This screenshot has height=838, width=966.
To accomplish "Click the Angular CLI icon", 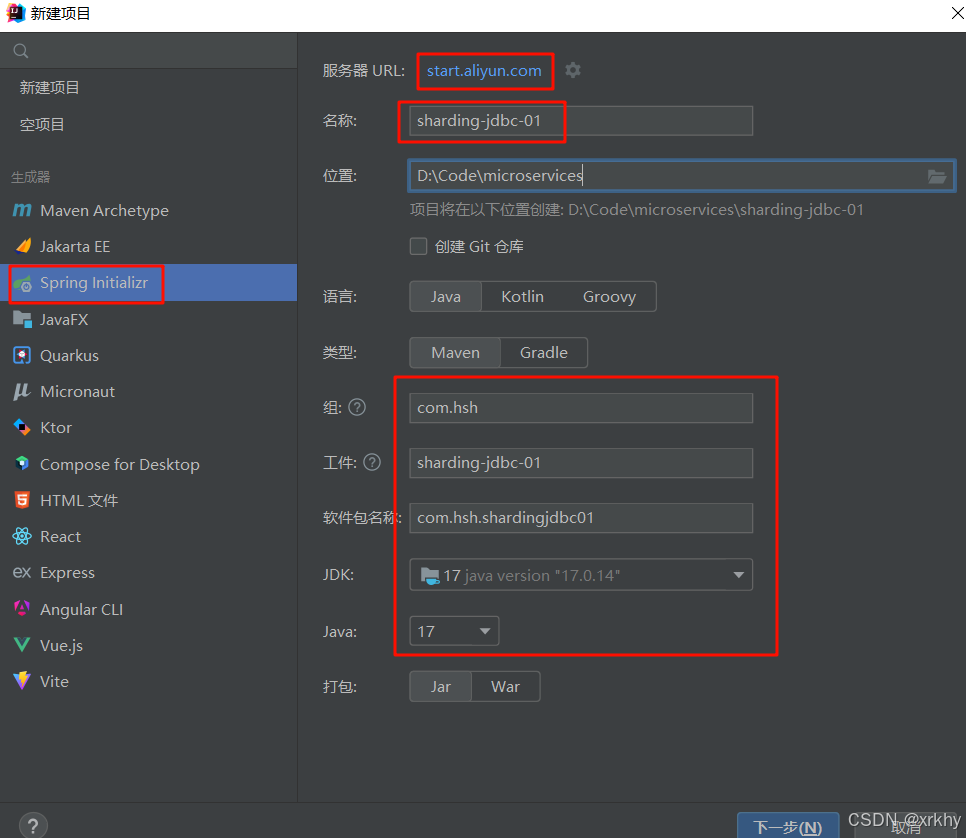I will (22, 609).
